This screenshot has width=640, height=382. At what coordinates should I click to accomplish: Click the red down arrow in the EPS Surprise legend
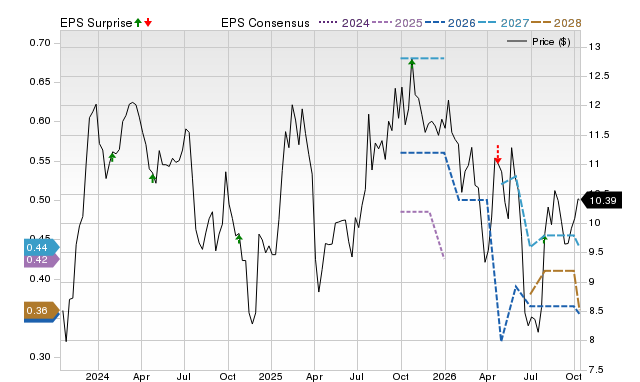148,23
